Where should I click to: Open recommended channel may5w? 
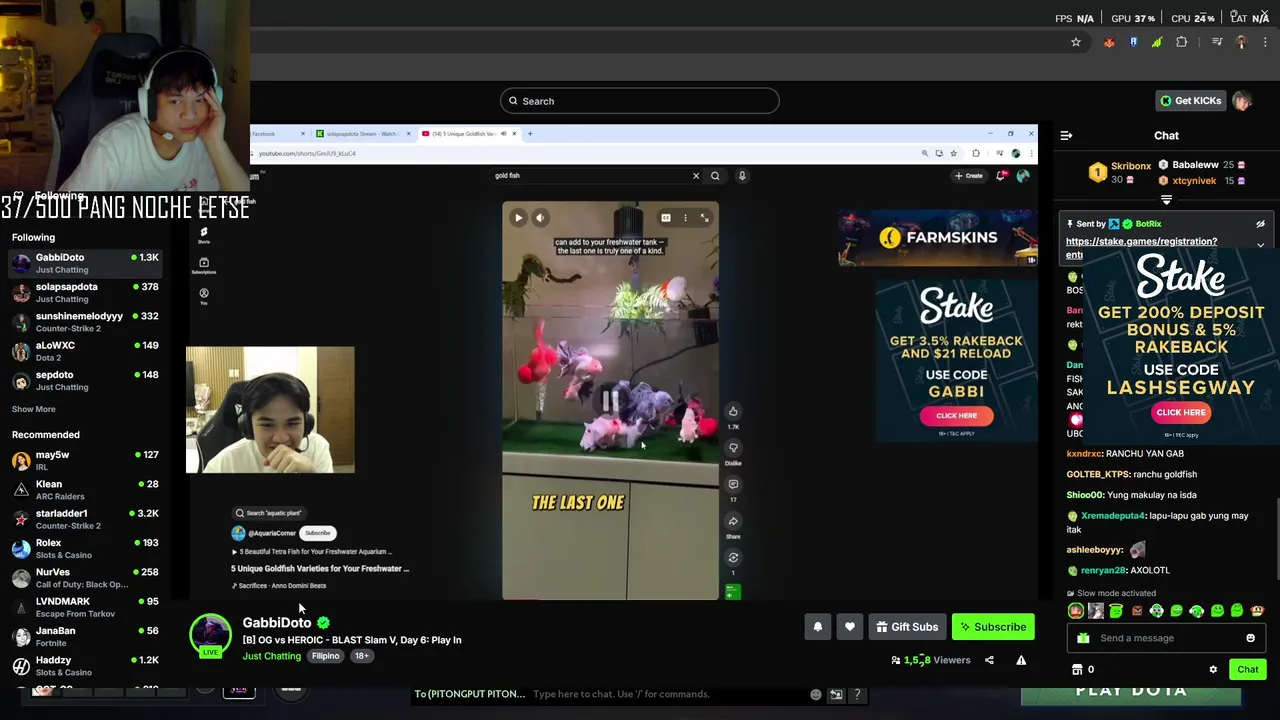[85, 460]
